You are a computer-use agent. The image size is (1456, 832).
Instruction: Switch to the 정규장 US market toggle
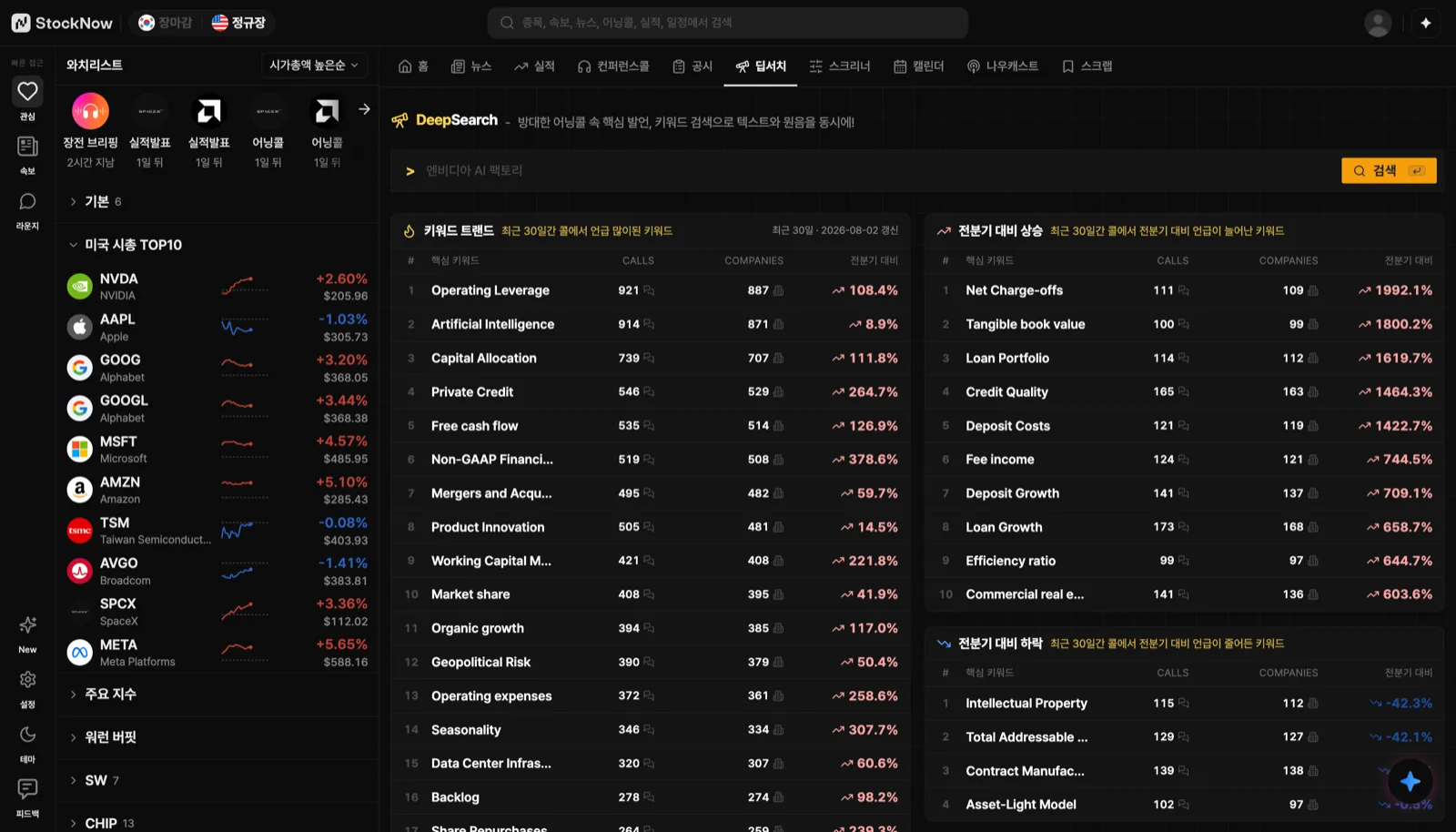238,23
